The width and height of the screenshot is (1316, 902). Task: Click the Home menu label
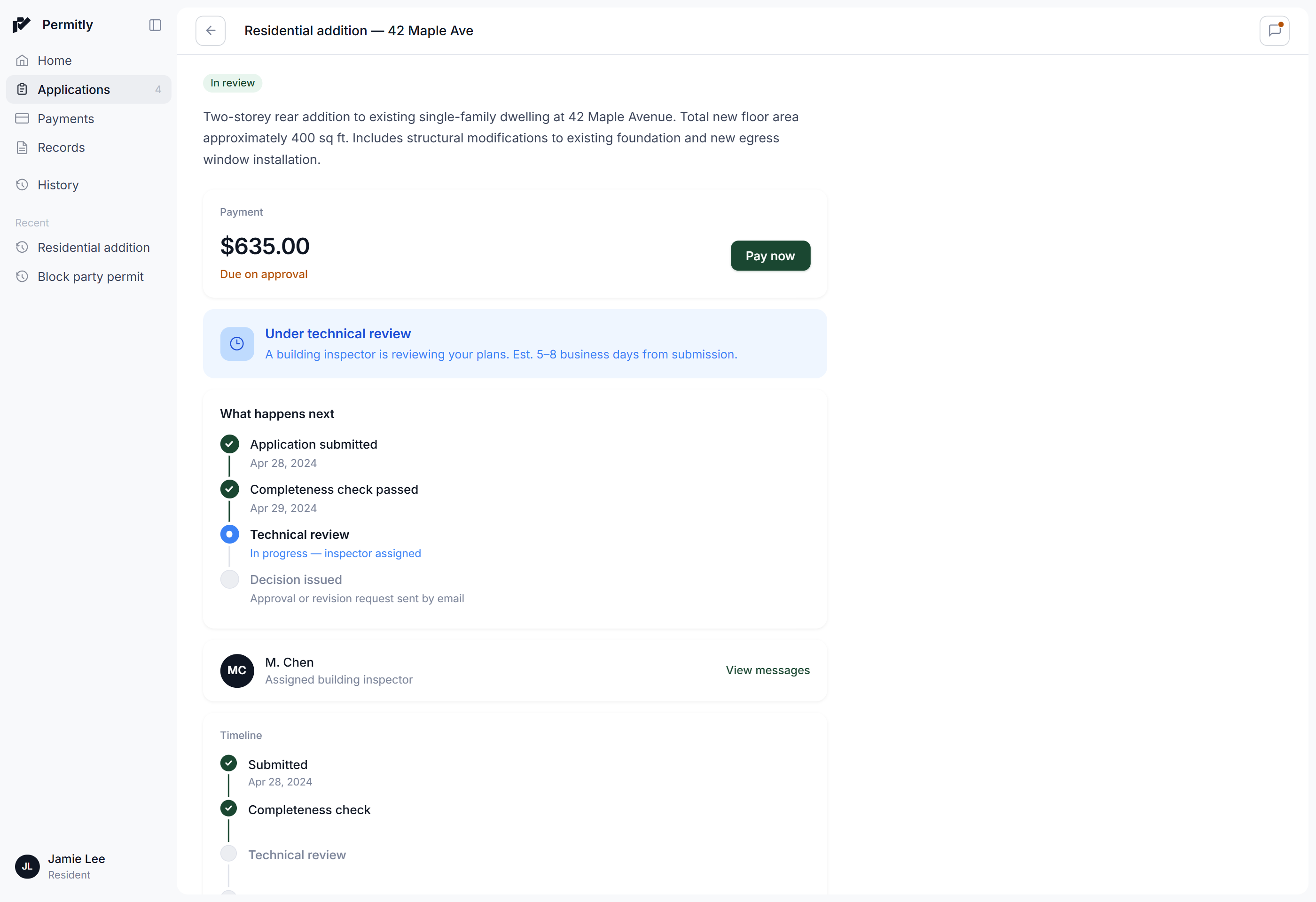55,61
